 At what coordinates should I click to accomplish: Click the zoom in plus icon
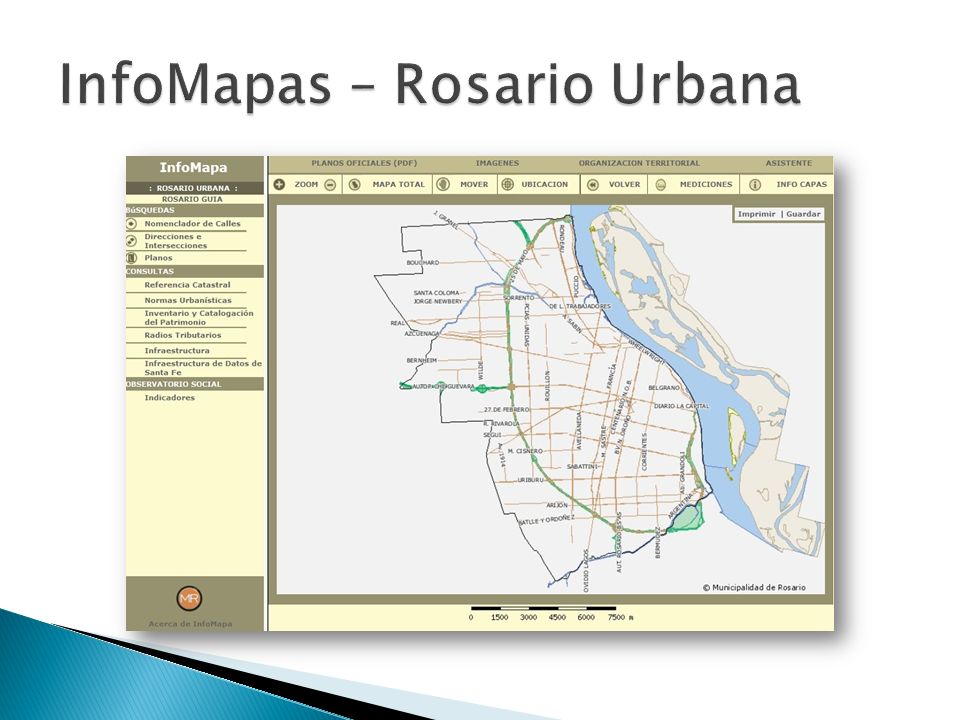tap(279, 184)
